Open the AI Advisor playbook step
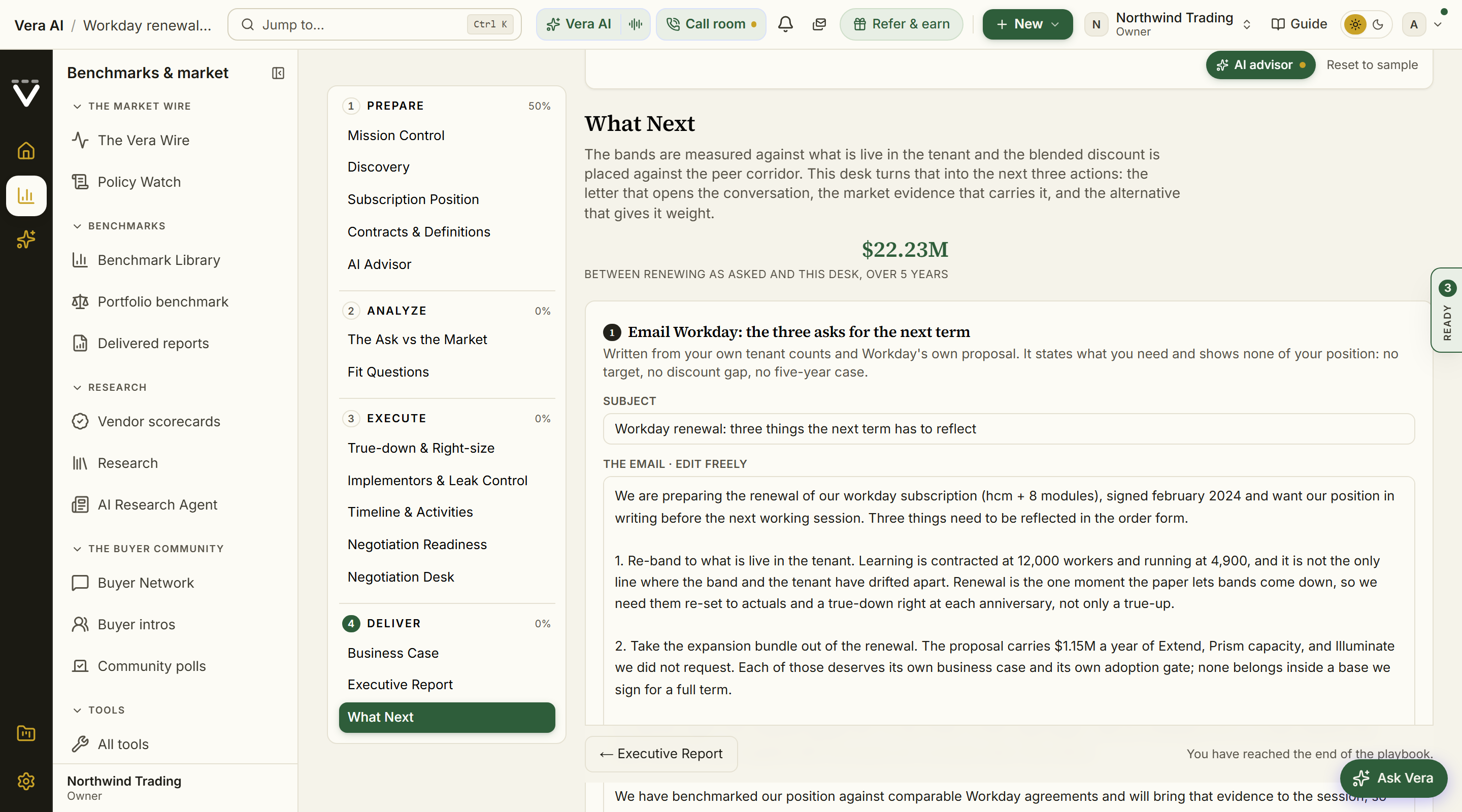Viewport: 1462px width, 812px height. tap(447, 264)
